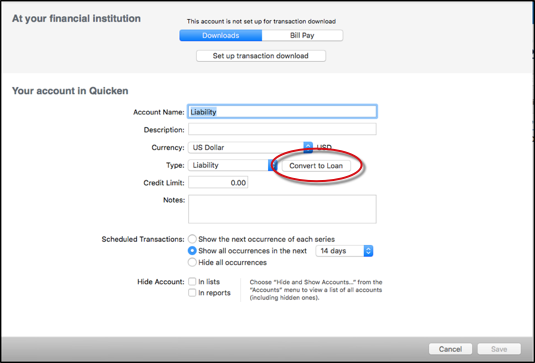Screen dimensions: 535x363
Task: Switch to the Downloads tab
Action: [x=221, y=35]
